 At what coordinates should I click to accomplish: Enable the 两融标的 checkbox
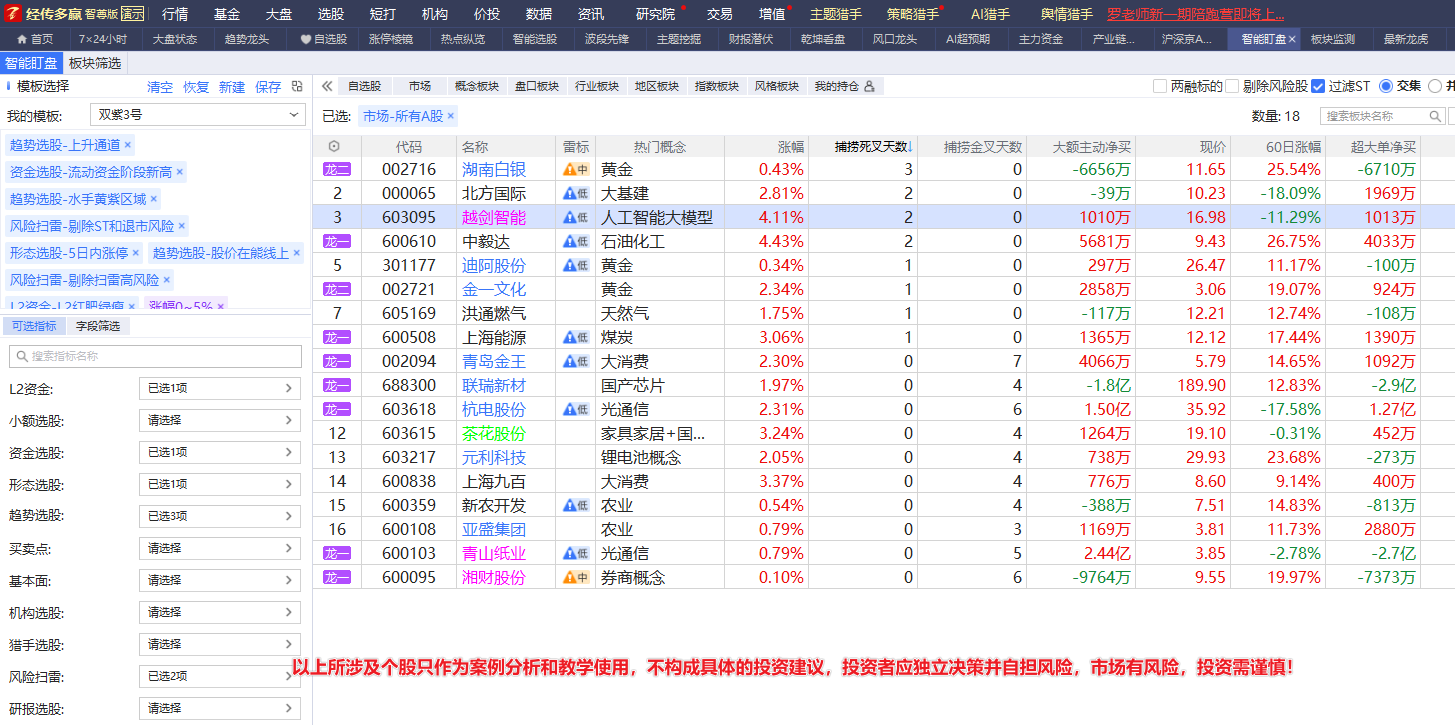click(x=1160, y=86)
